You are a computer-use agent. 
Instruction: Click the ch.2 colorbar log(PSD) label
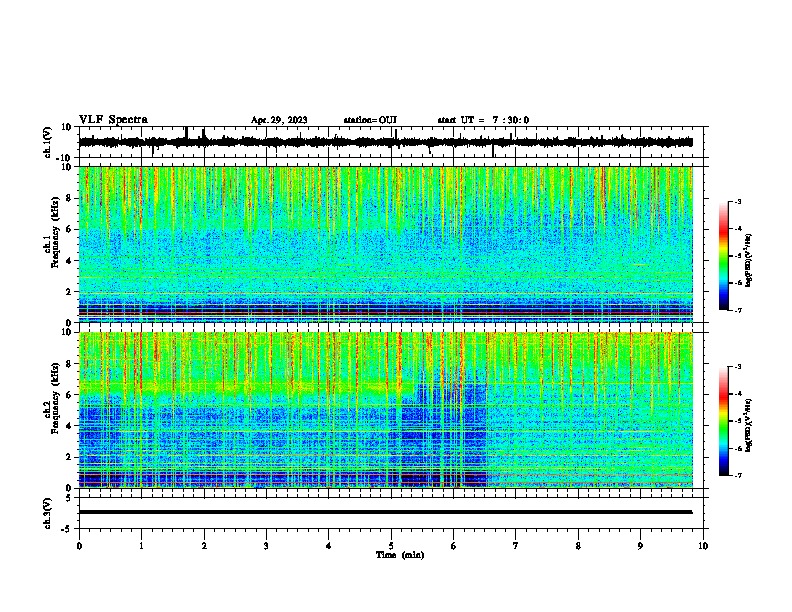[x=749, y=425]
